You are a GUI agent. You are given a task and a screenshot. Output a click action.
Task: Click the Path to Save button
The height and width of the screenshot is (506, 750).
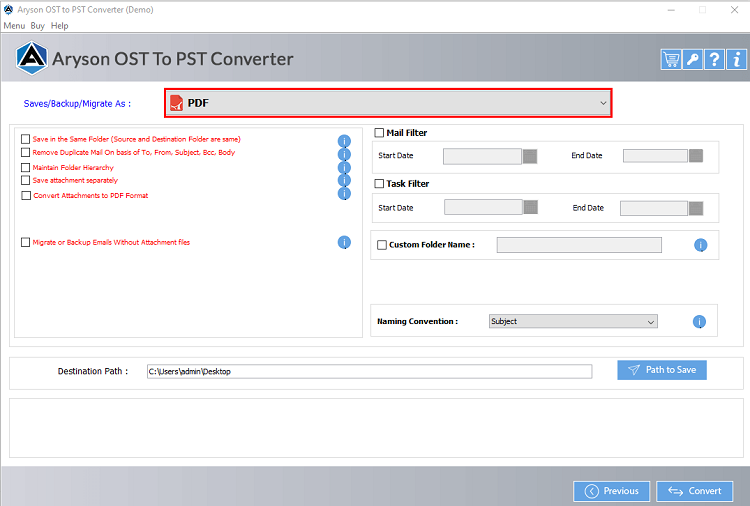pyautogui.click(x=662, y=370)
